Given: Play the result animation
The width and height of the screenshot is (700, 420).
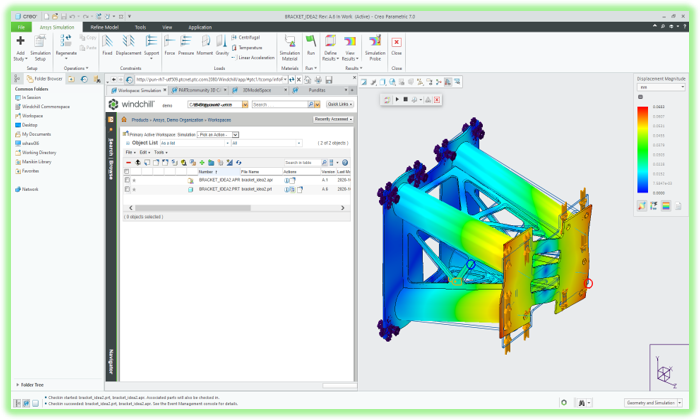Looking at the screenshot, I should pyautogui.click(x=397, y=100).
